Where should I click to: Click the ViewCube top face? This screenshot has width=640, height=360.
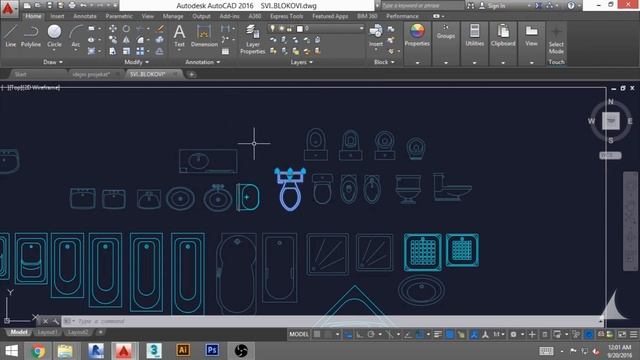coord(611,121)
